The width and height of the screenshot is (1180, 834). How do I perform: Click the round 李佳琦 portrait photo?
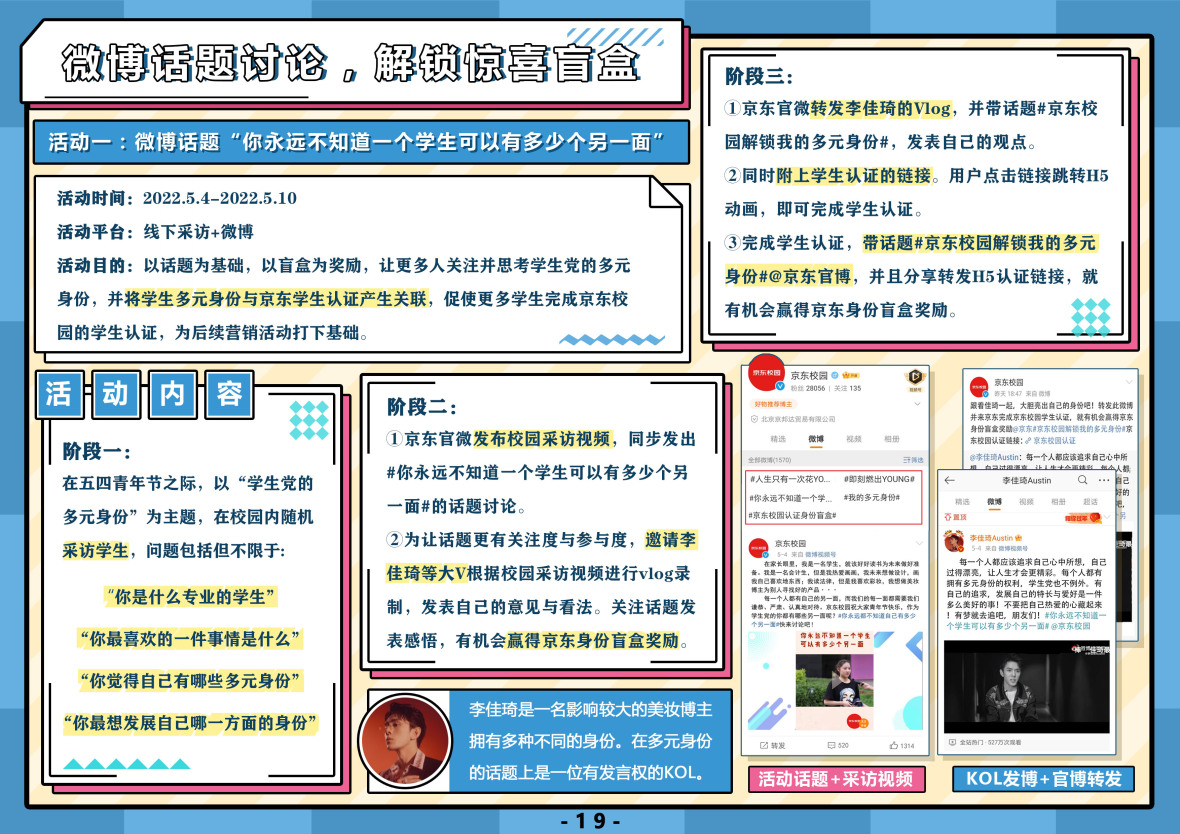tap(405, 741)
